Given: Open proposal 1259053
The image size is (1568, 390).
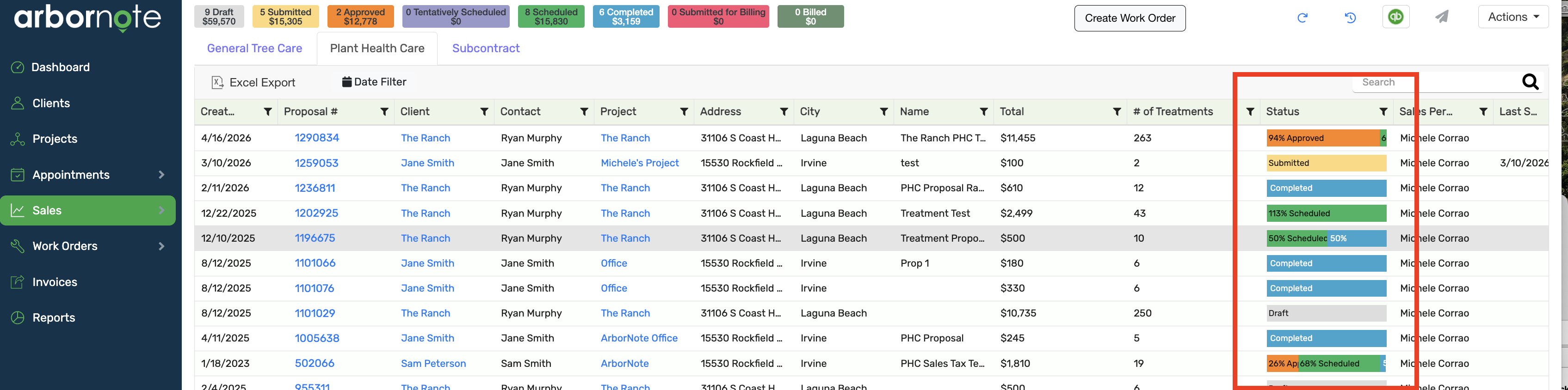Looking at the screenshot, I should click(316, 163).
